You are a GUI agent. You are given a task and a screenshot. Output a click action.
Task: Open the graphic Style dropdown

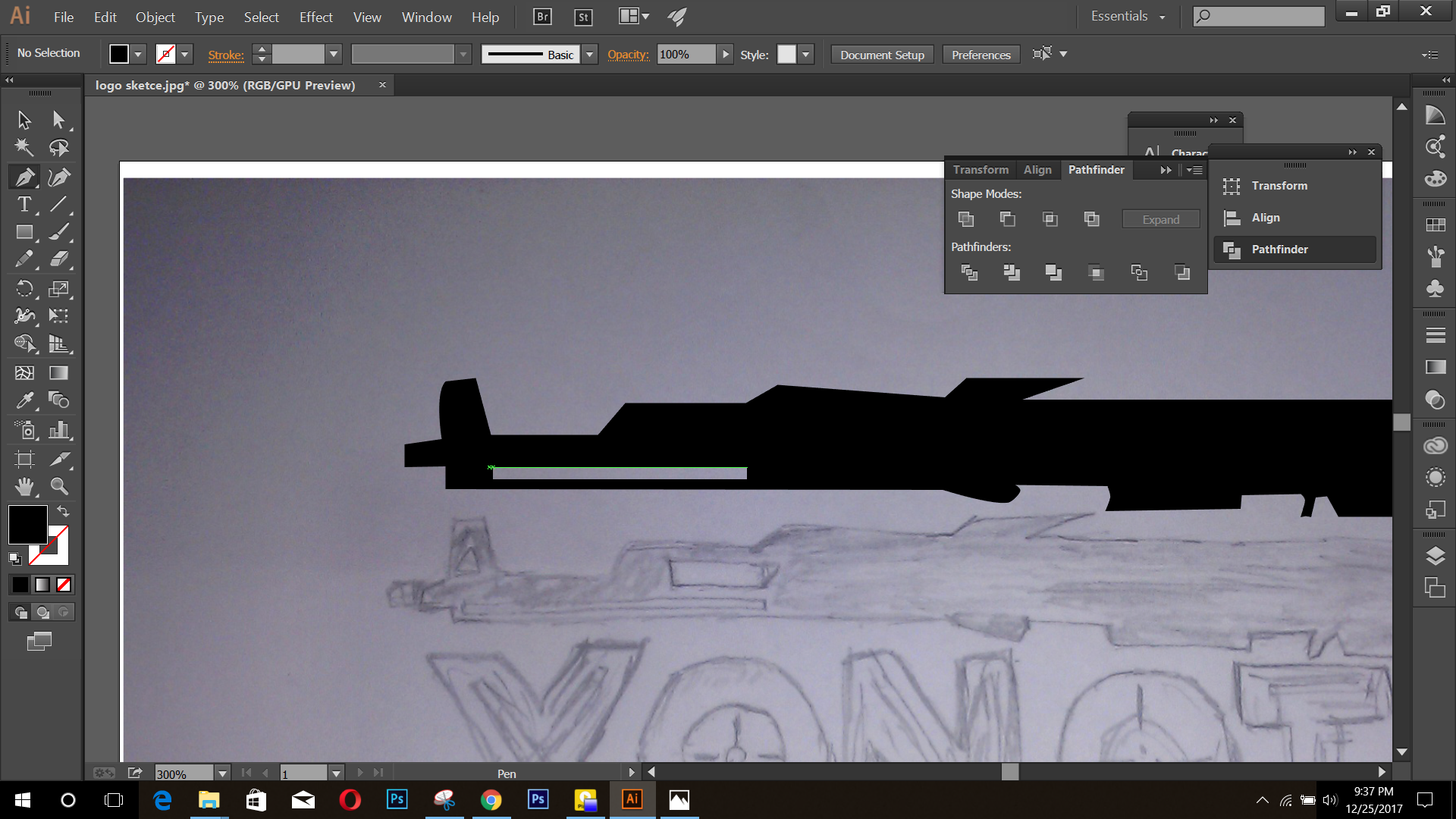(x=806, y=55)
